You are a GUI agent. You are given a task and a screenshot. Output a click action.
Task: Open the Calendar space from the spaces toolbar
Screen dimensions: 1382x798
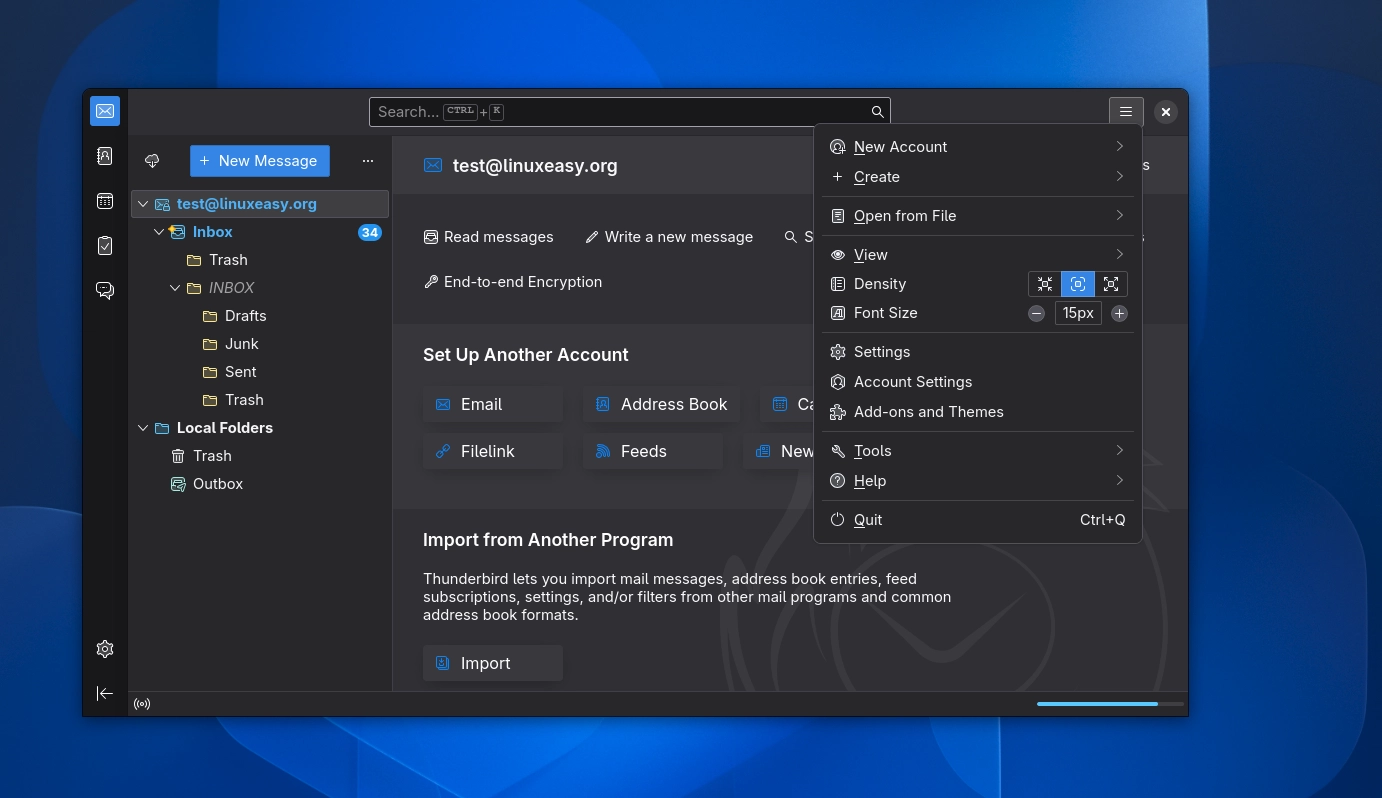pyautogui.click(x=105, y=200)
